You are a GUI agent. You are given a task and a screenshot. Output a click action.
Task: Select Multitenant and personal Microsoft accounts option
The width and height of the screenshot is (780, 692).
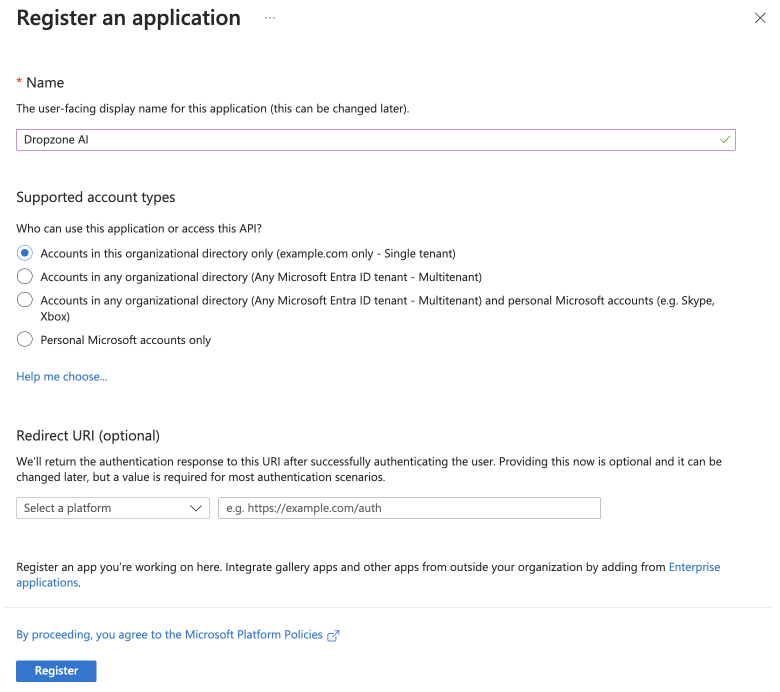pyautogui.click(x=25, y=300)
